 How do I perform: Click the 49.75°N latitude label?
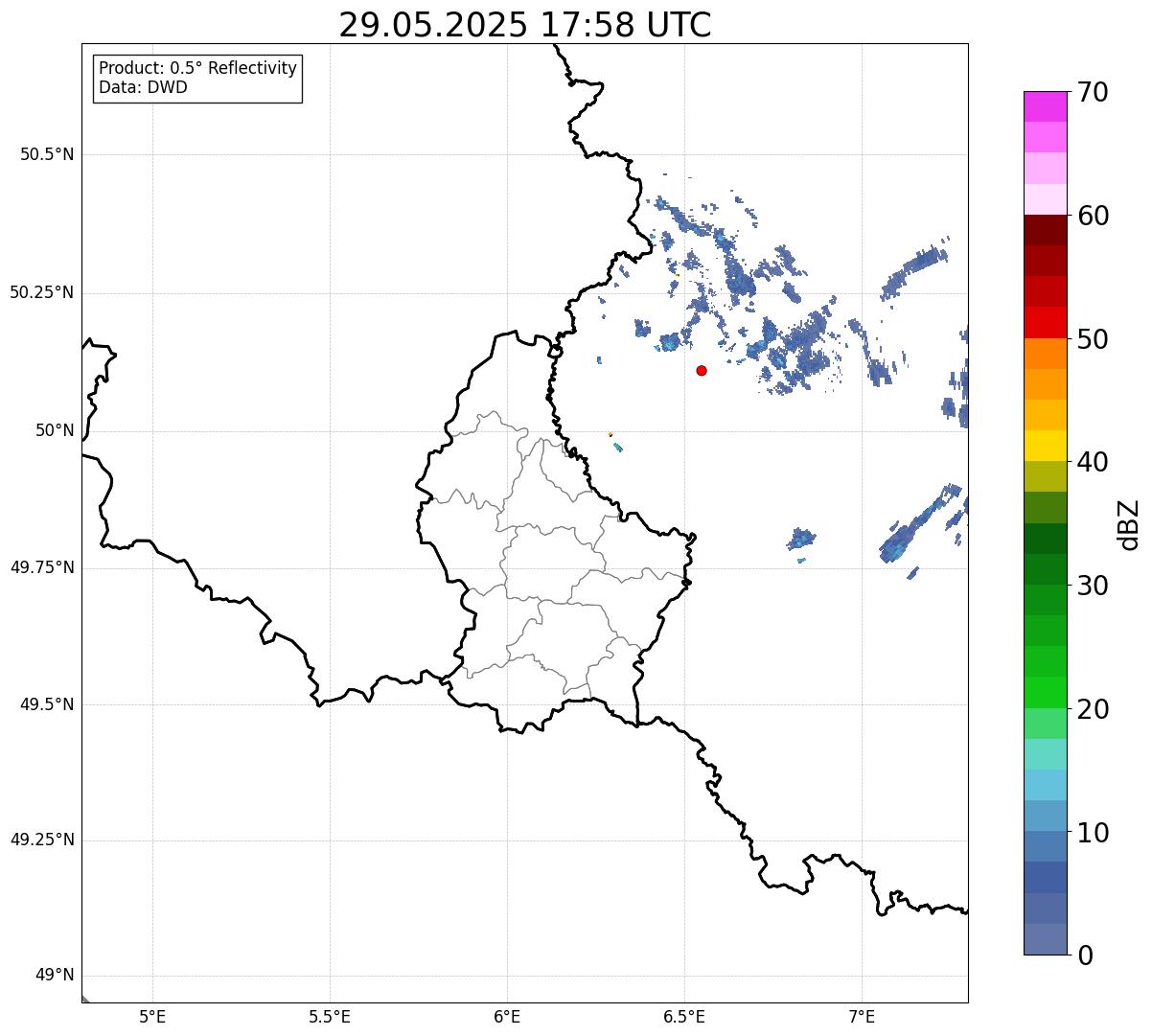coord(42,567)
